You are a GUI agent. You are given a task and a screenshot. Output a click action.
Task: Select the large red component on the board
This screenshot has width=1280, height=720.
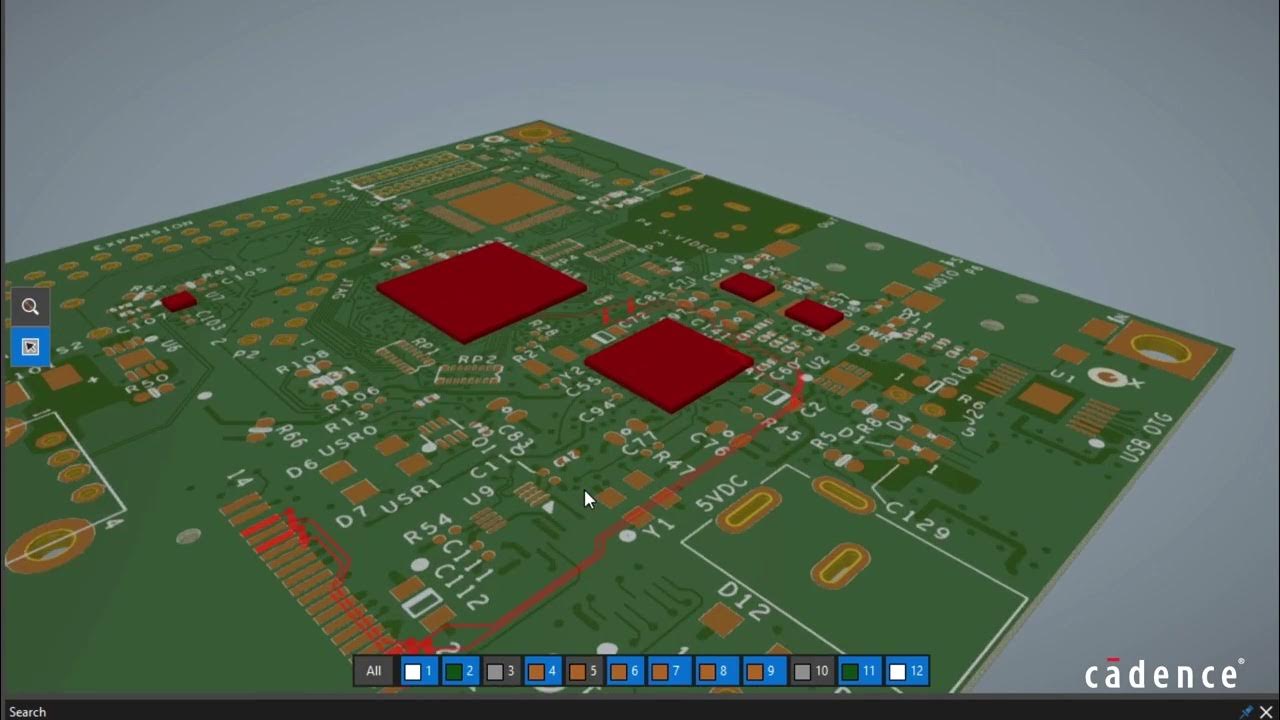tap(481, 289)
